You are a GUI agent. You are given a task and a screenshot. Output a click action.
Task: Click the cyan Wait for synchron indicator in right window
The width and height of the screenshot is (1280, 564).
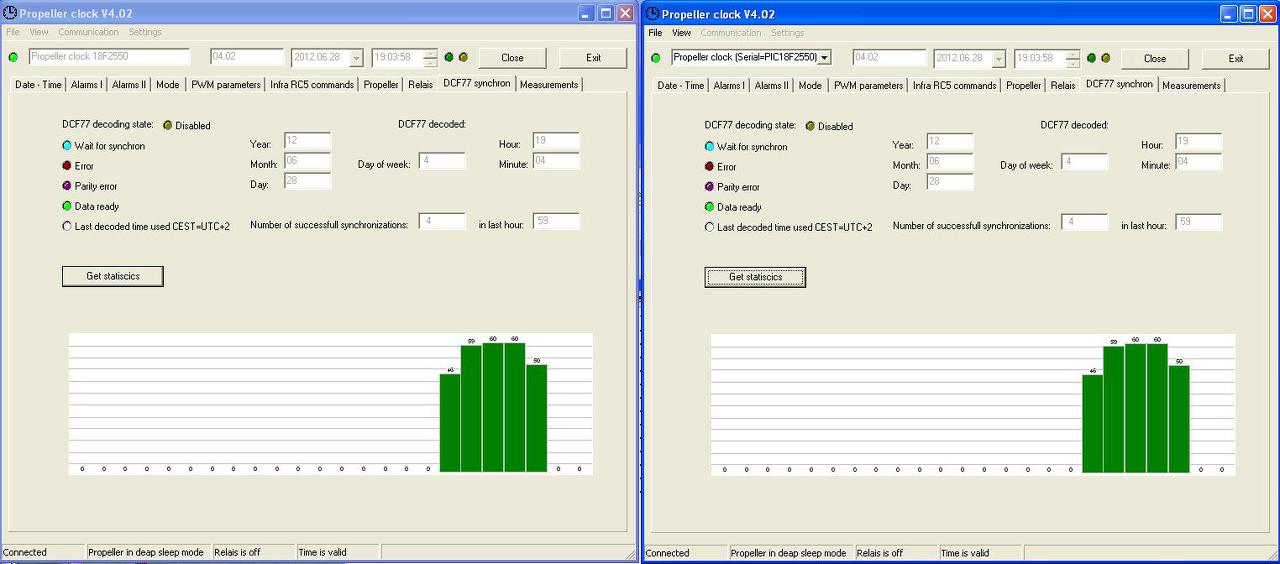(710, 146)
